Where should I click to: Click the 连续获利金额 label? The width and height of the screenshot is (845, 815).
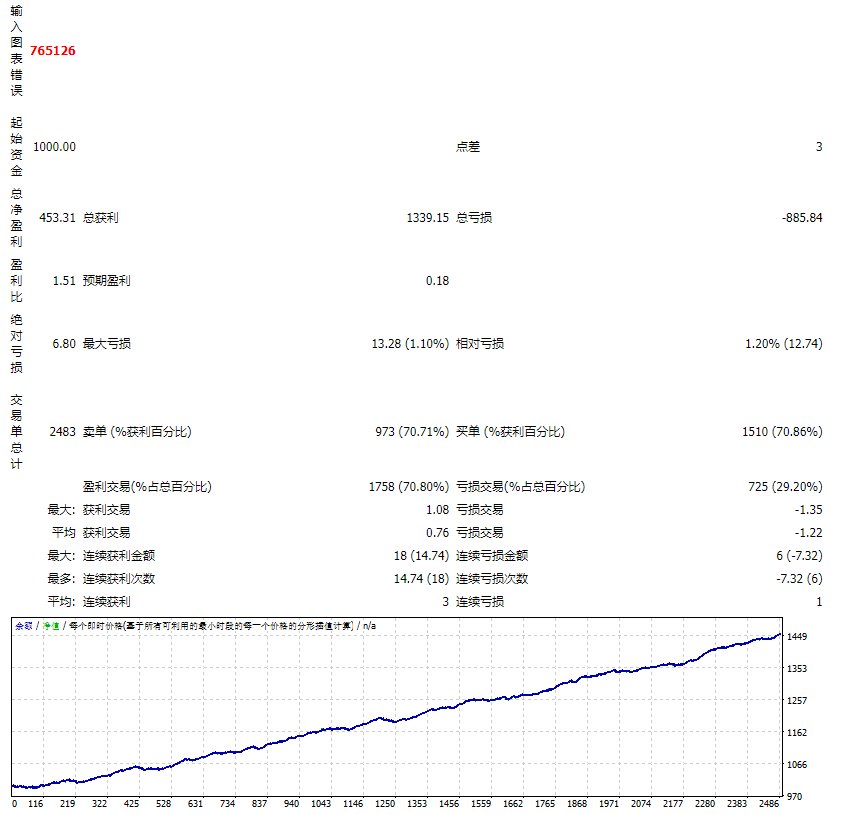tap(119, 556)
